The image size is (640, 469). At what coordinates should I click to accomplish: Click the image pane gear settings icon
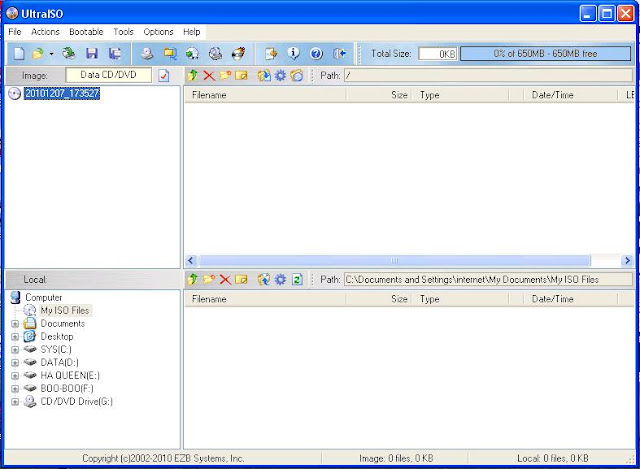point(280,75)
